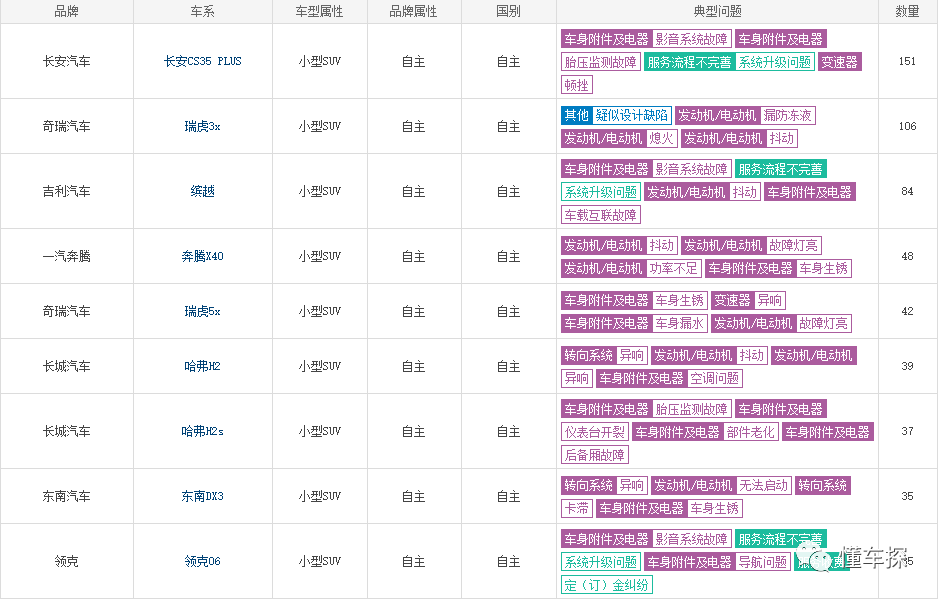This screenshot has height=599, width=938.
Task: Select the 领克 brand cell
Action: [66, 561]
